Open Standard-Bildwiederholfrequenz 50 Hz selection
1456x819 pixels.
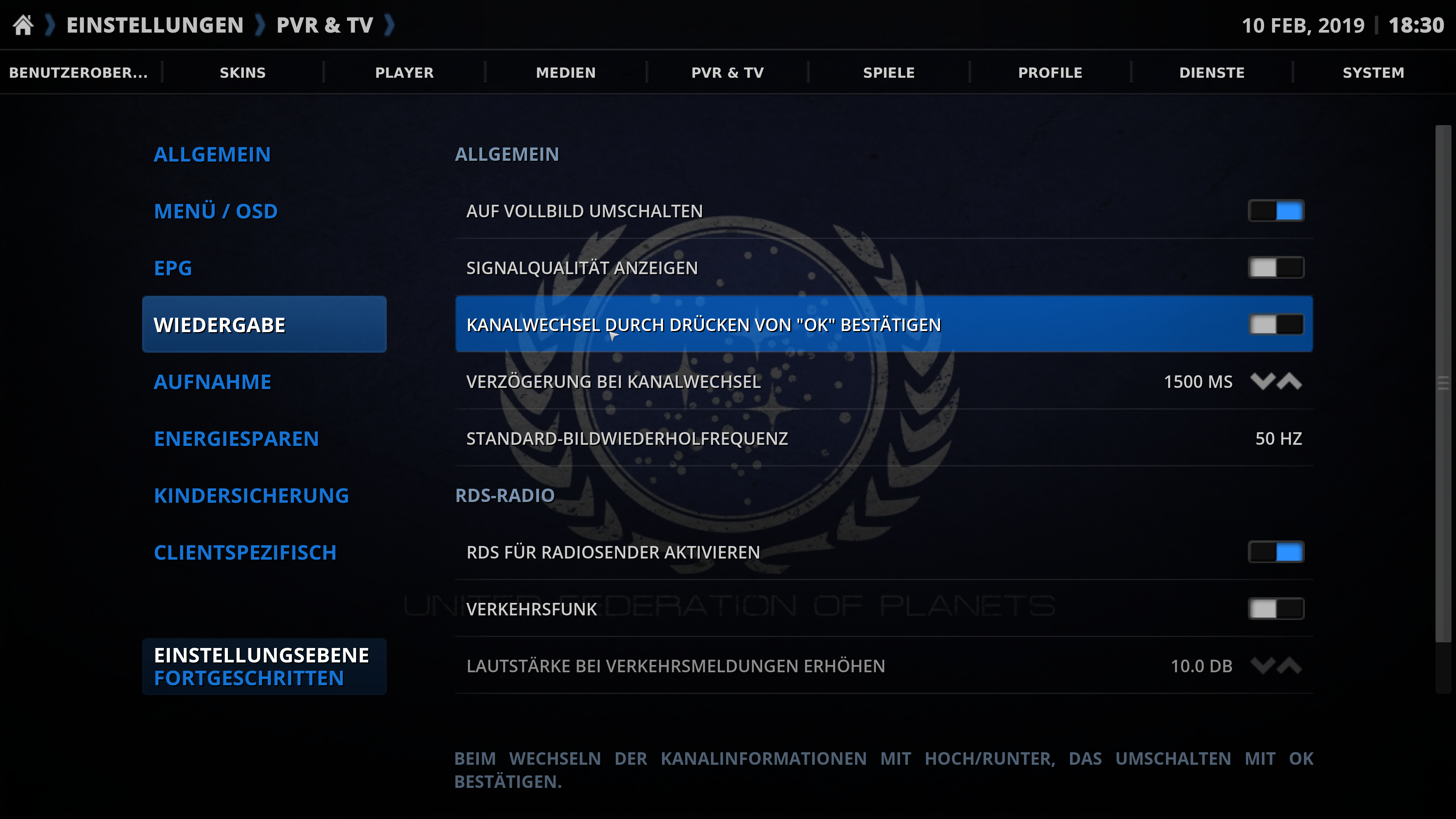(x=884, y=439)
